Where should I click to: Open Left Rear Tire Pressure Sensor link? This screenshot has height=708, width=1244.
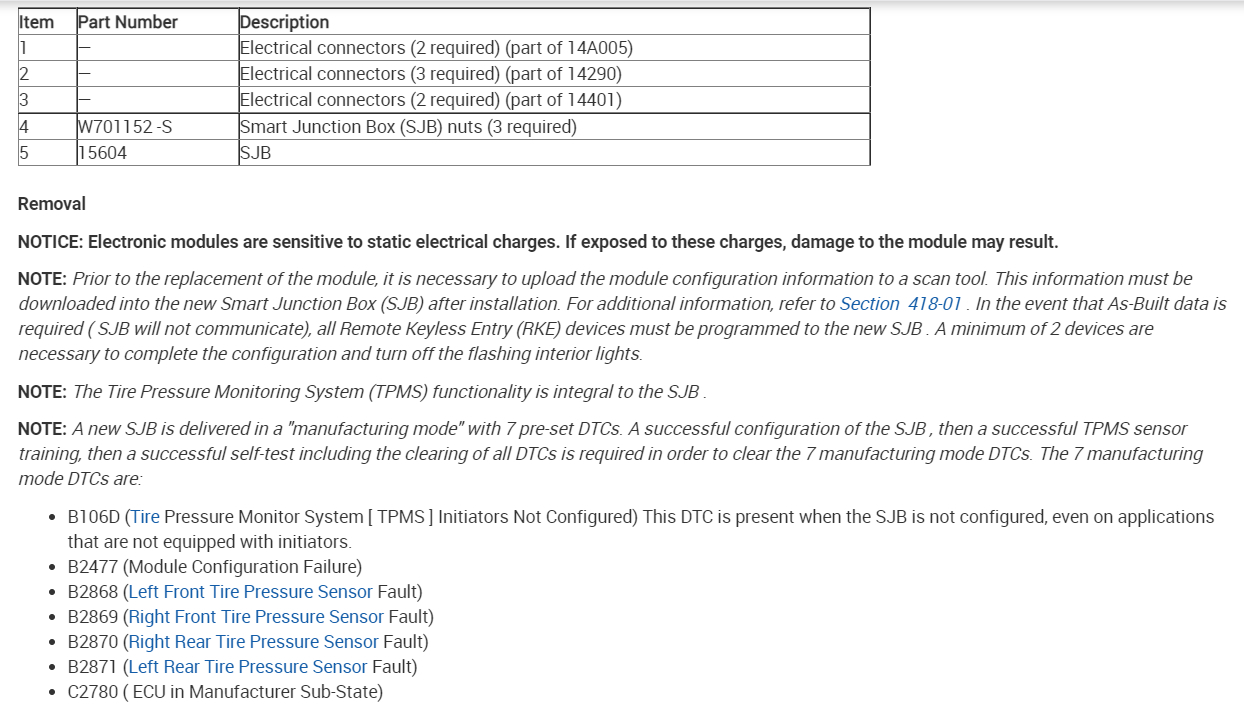248,667
